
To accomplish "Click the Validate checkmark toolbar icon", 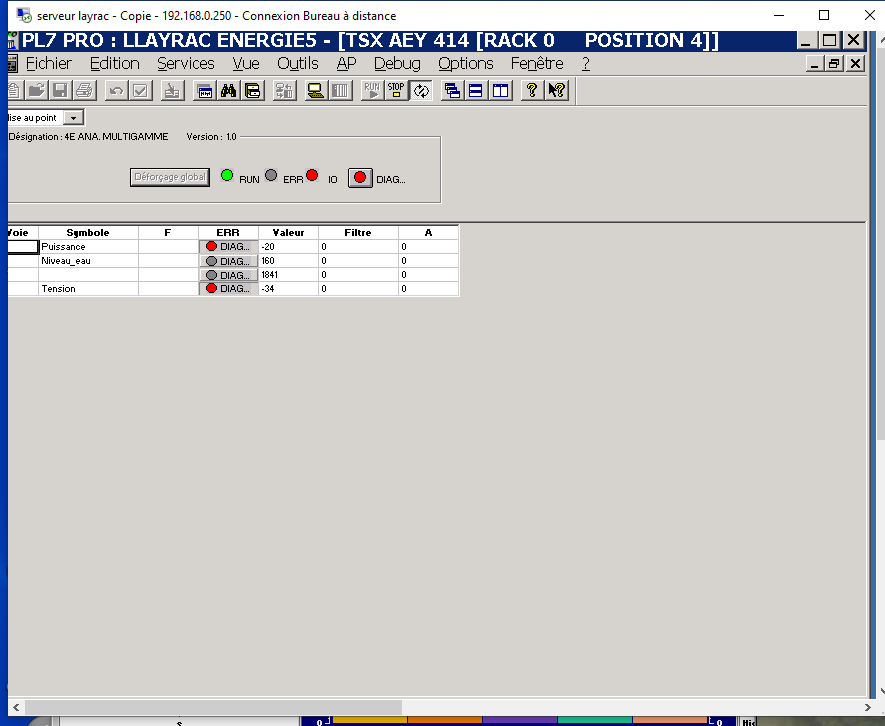I will 141,90.
